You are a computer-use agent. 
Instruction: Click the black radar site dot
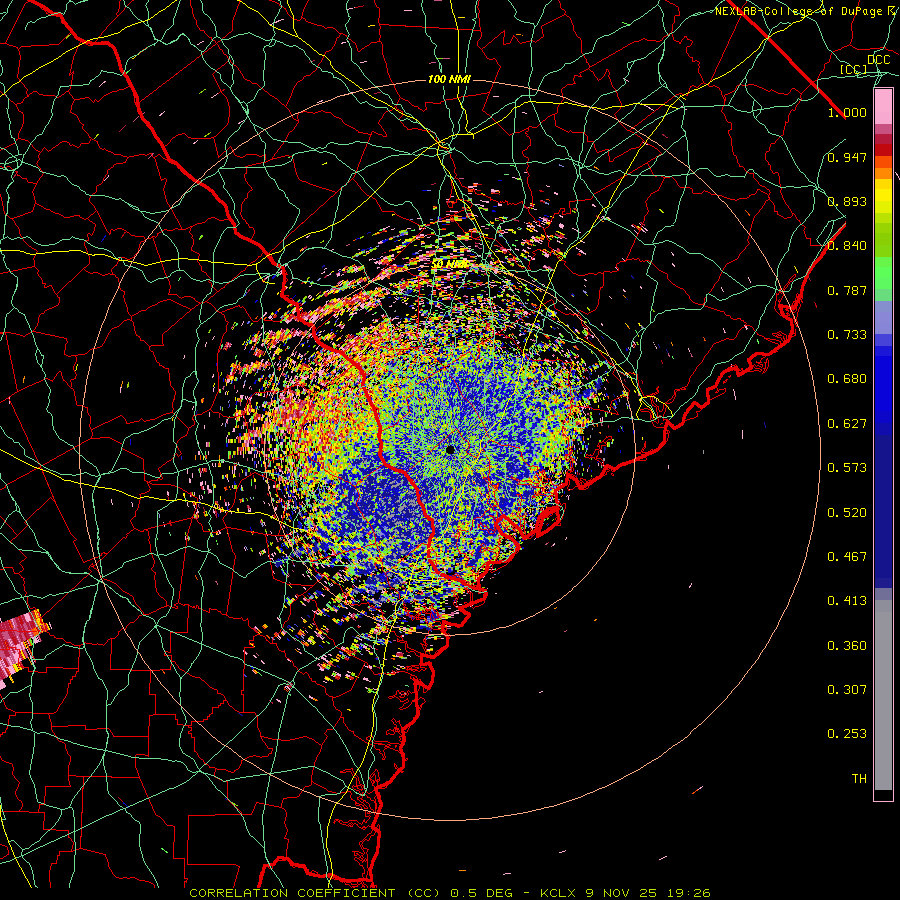coord(450,450)
